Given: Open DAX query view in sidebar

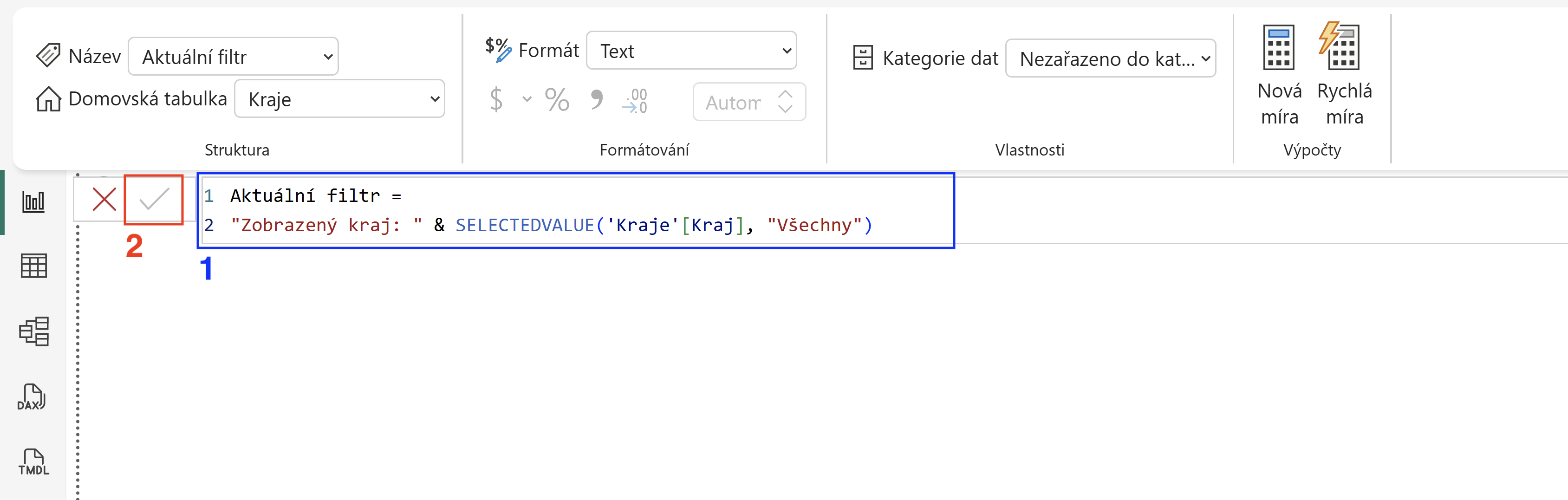Looking at the screenshot, I should click(32, 397).
